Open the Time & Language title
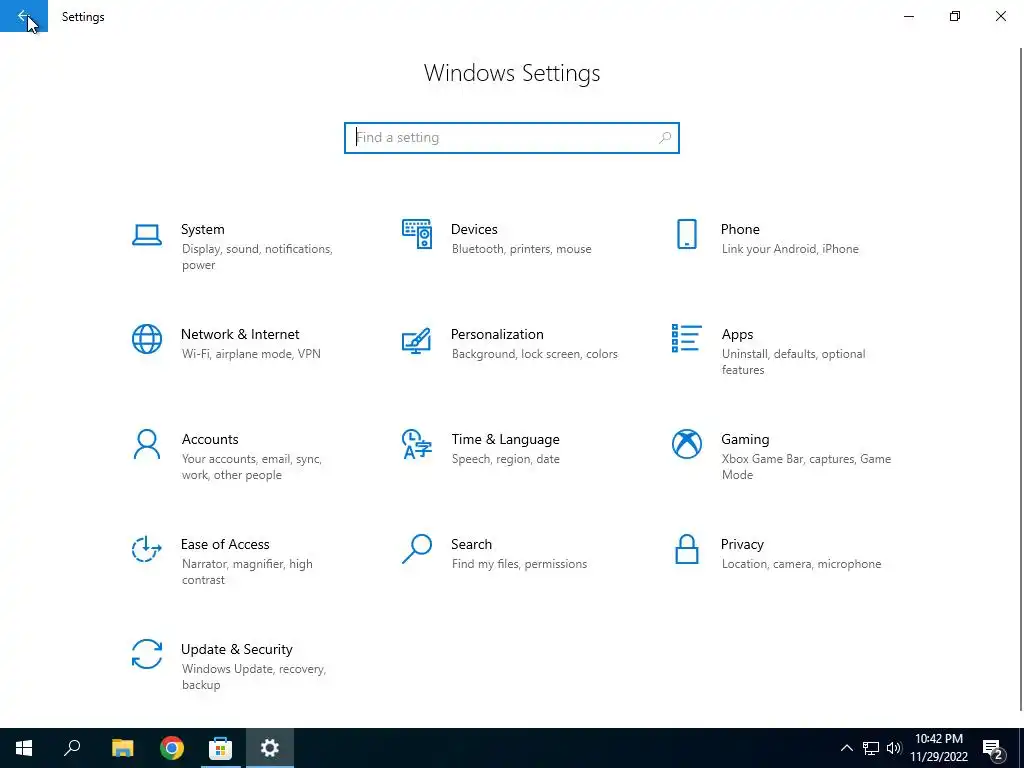This screenshot has width=1024, height=768. [505, 440]
